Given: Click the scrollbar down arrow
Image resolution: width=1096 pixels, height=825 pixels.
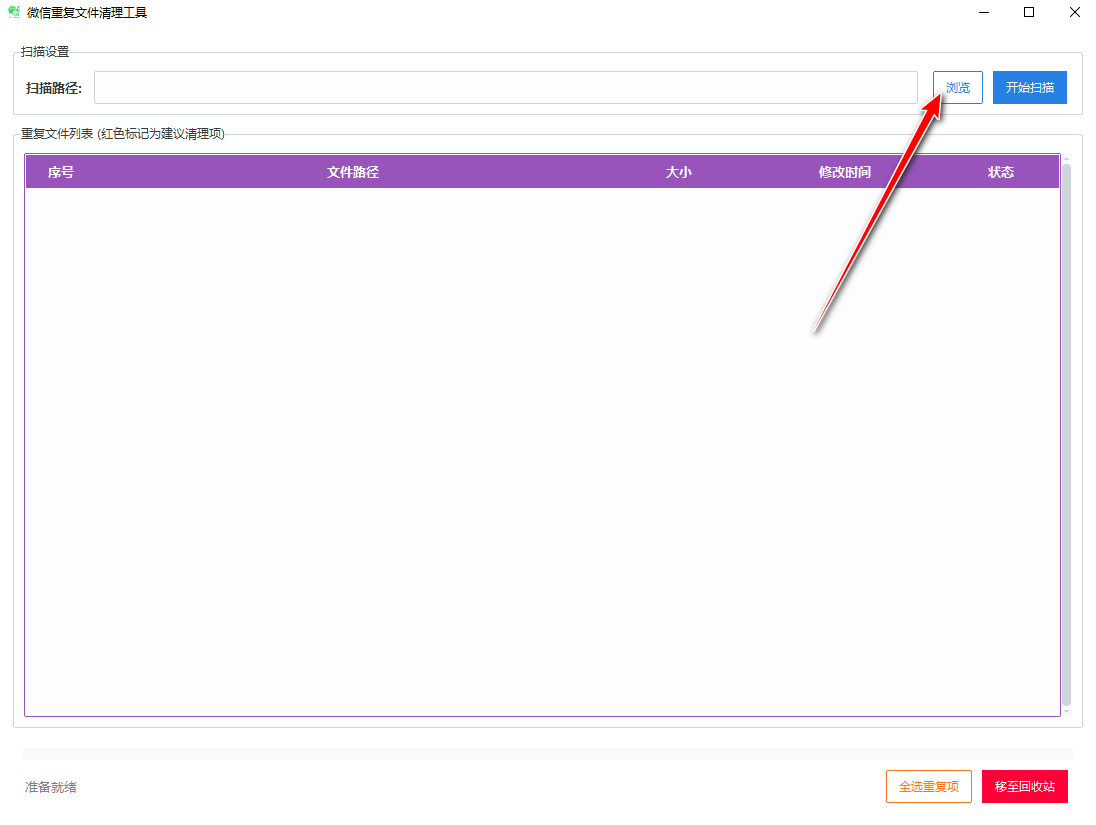Looking at the screenshot, I should pos(1067,712).
